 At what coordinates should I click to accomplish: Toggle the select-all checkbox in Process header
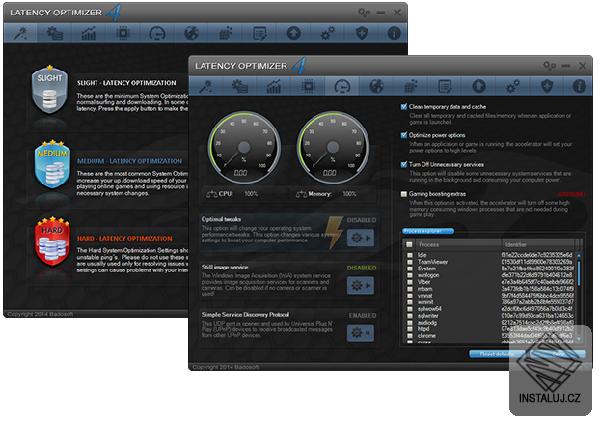coord(409,244)
